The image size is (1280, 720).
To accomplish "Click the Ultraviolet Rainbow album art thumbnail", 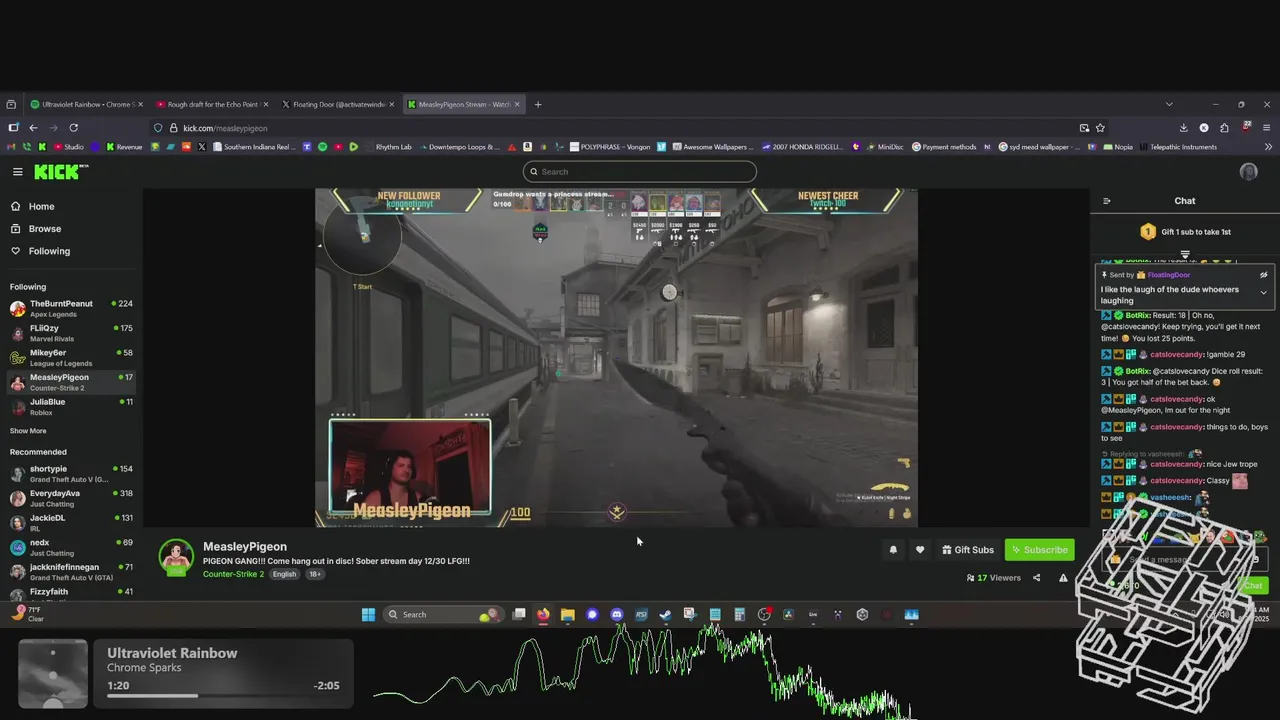I will 52,674.
